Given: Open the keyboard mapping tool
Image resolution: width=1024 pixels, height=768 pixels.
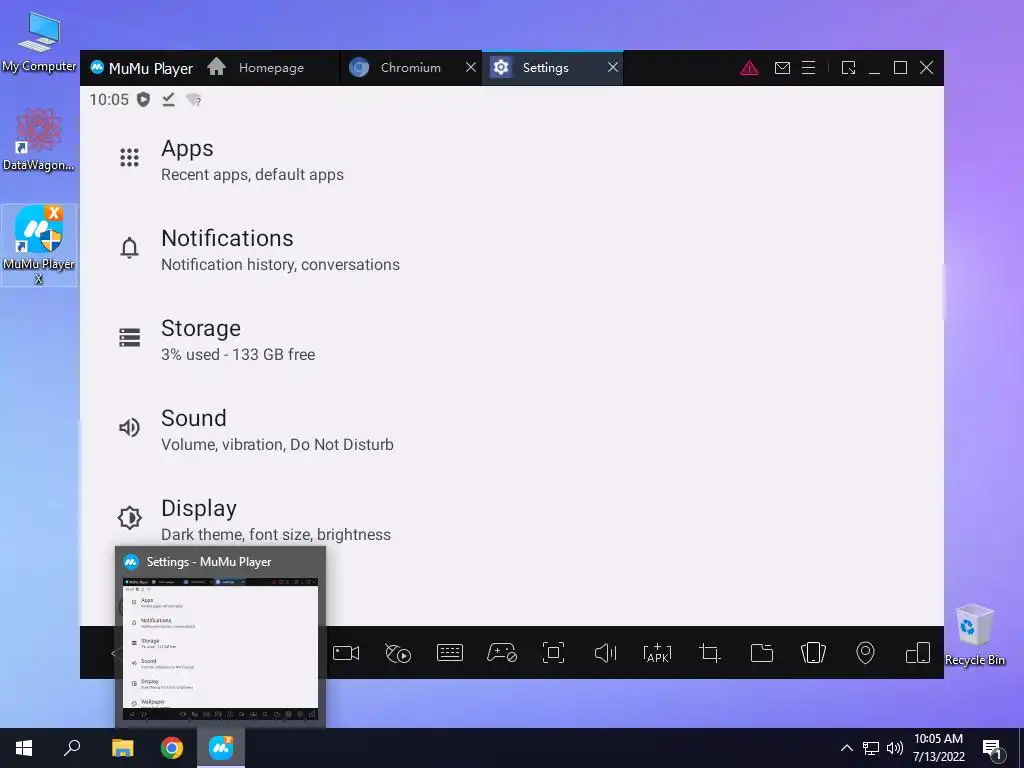Looking at the screenshot, I should pyautogui.click(x=450, y=652).
